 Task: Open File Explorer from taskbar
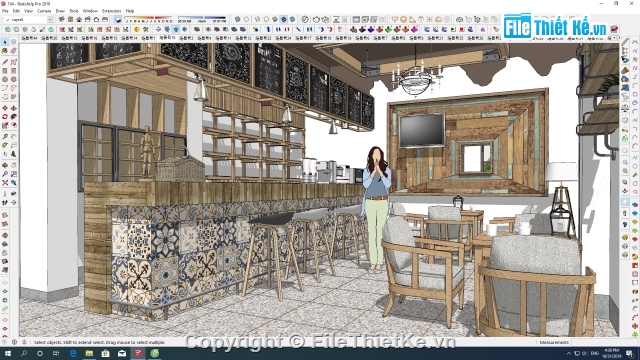89,353
